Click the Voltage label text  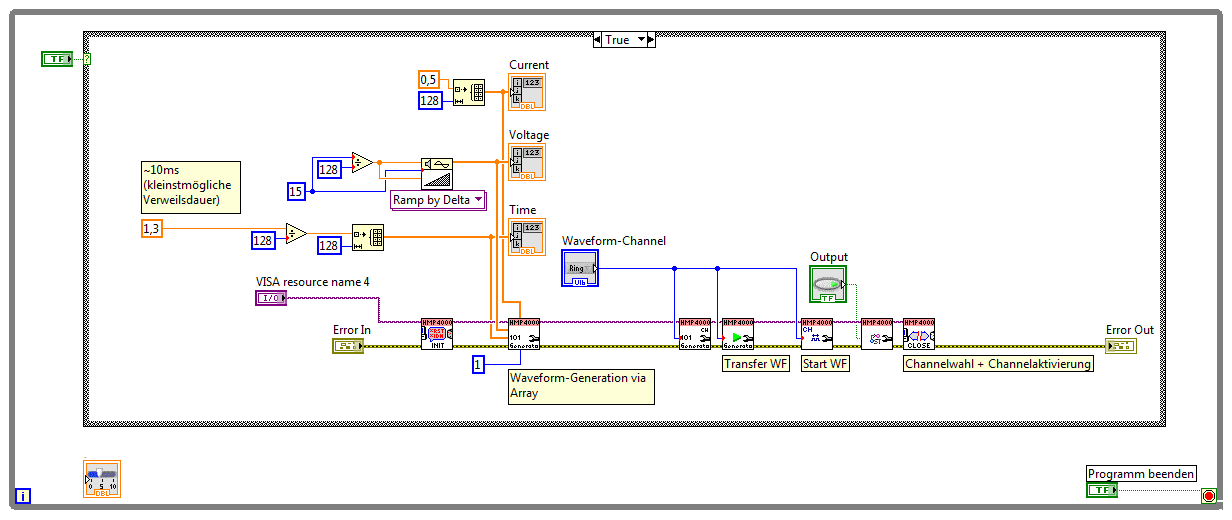529,135
